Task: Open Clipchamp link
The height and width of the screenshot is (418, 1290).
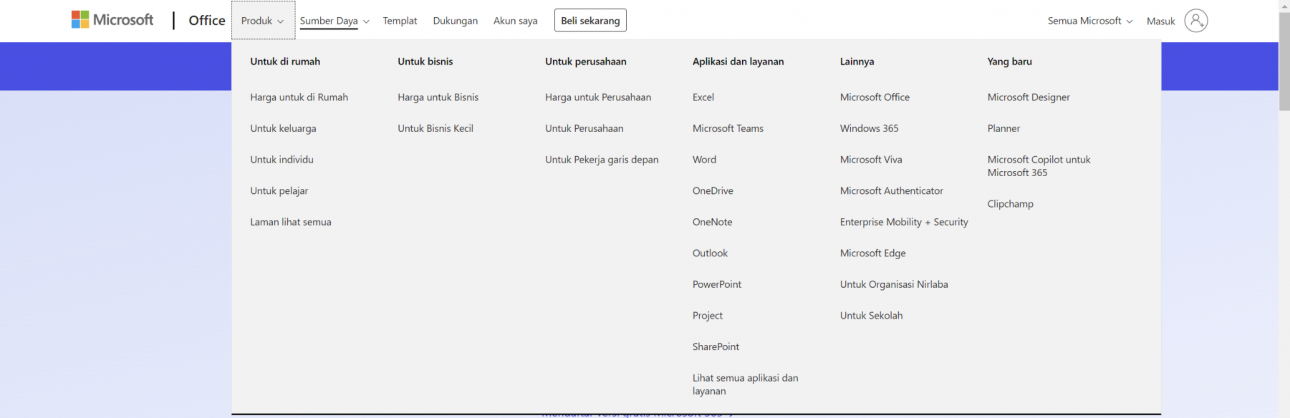Action: (x=1011, y=203)
